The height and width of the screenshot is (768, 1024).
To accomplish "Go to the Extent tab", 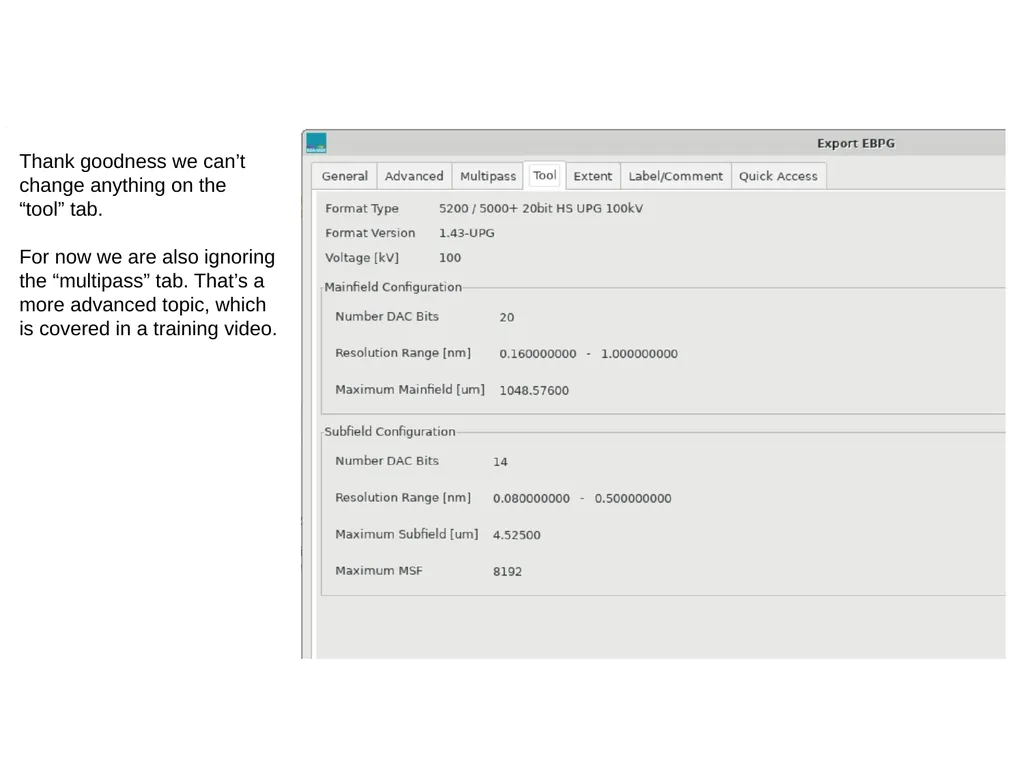I will (x=593, y=176).
